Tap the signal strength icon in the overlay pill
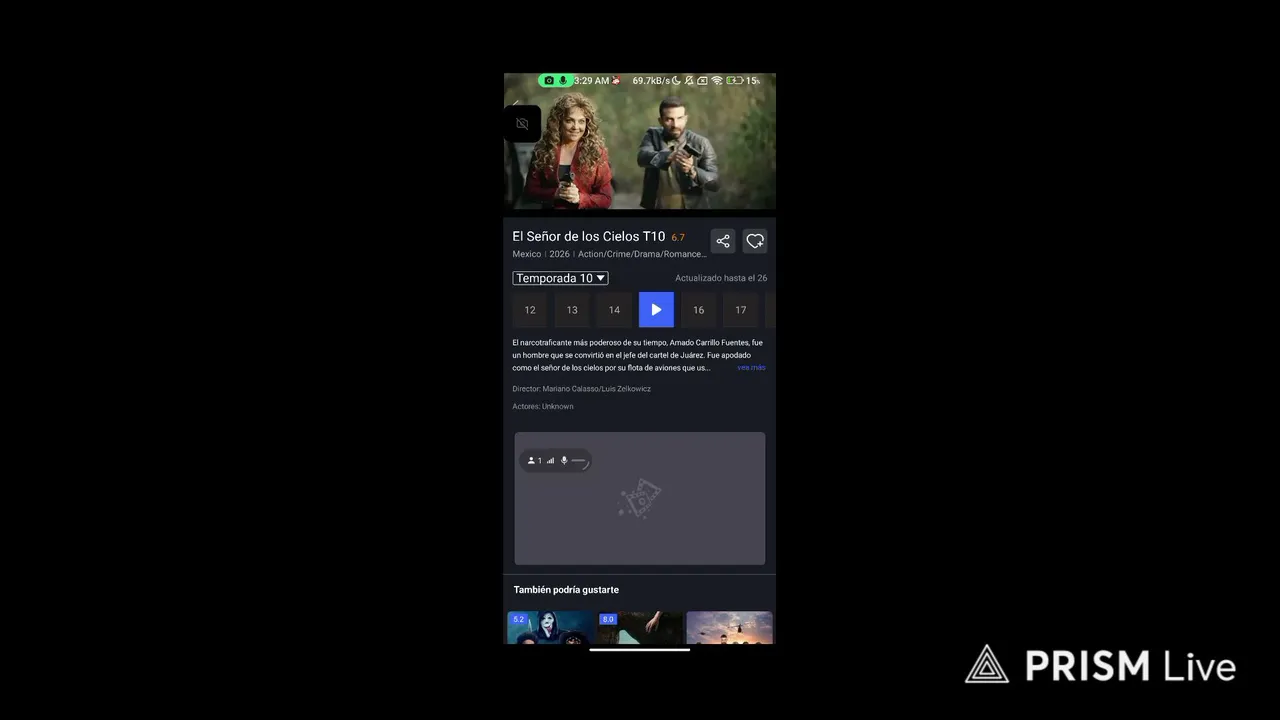 [x=550, y=460]
